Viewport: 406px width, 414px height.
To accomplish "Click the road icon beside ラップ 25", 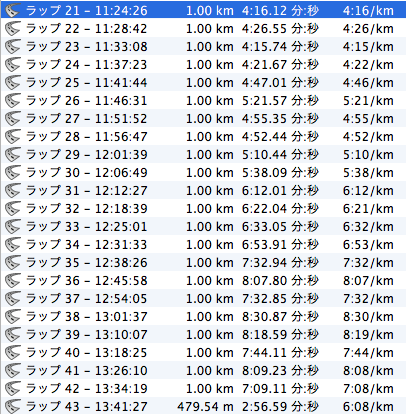I will 13,82.
